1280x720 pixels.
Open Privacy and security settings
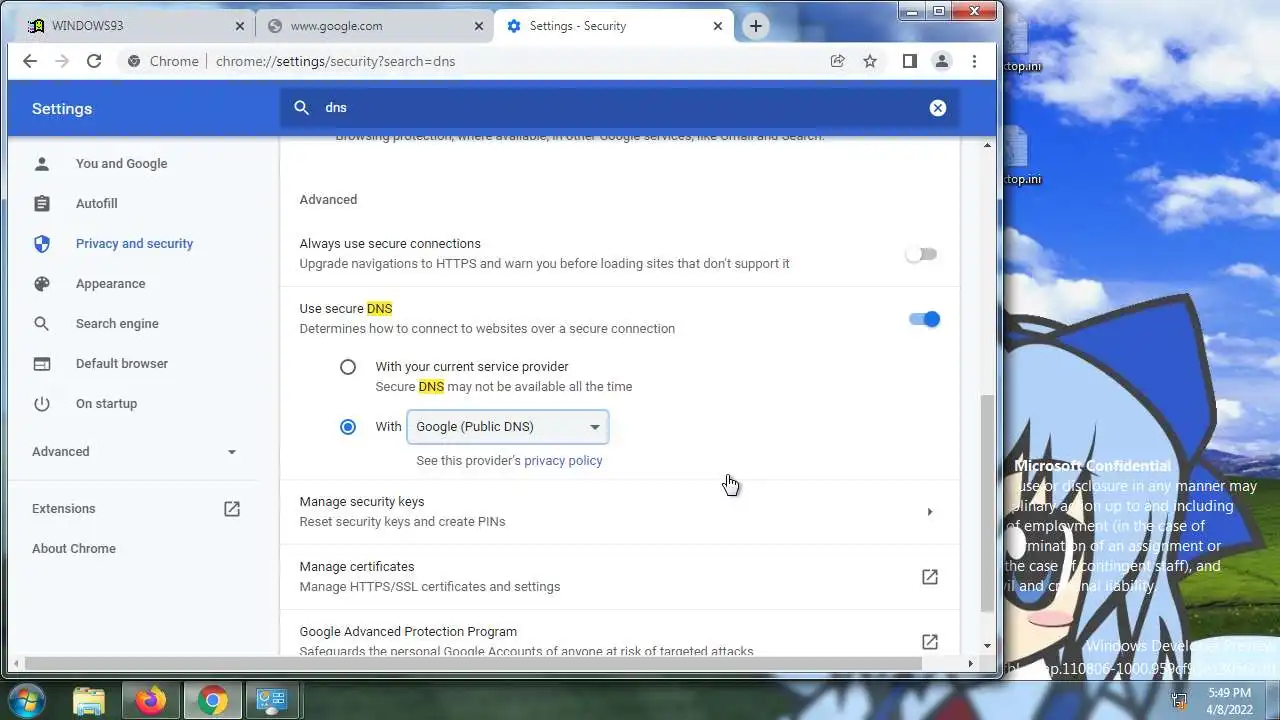click(x=134, y=244)
